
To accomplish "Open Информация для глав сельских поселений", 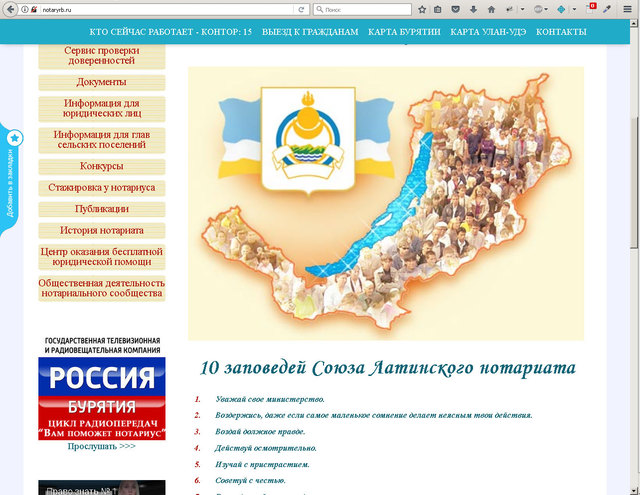I will click(102, 140).
